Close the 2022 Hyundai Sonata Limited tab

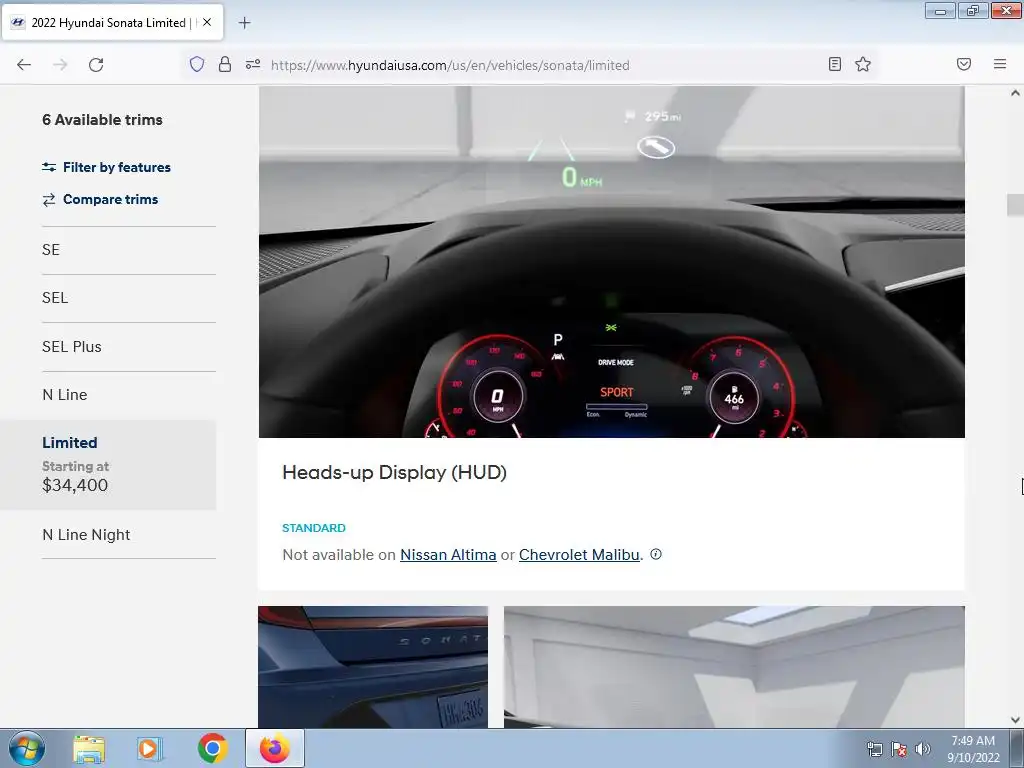(207, 22)
